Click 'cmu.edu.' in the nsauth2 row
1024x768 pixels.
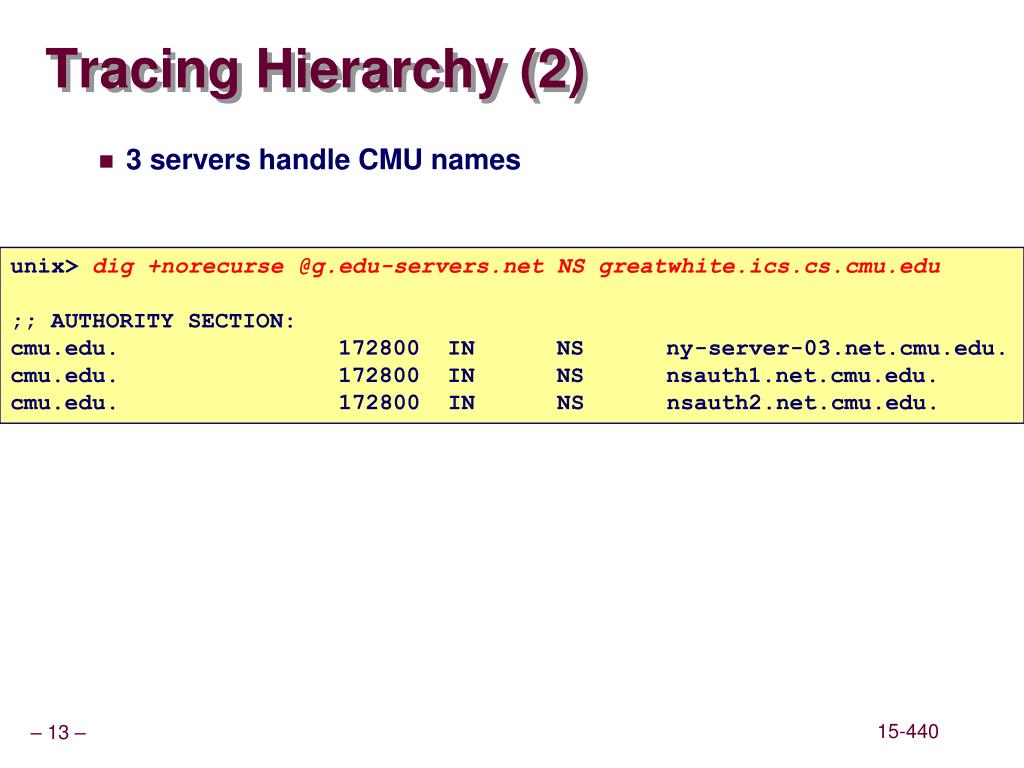point(64,403)
